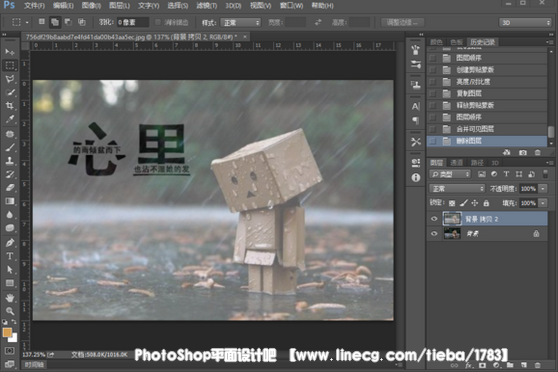
Task: Select the Move tool
Action: tap(10, 52)
